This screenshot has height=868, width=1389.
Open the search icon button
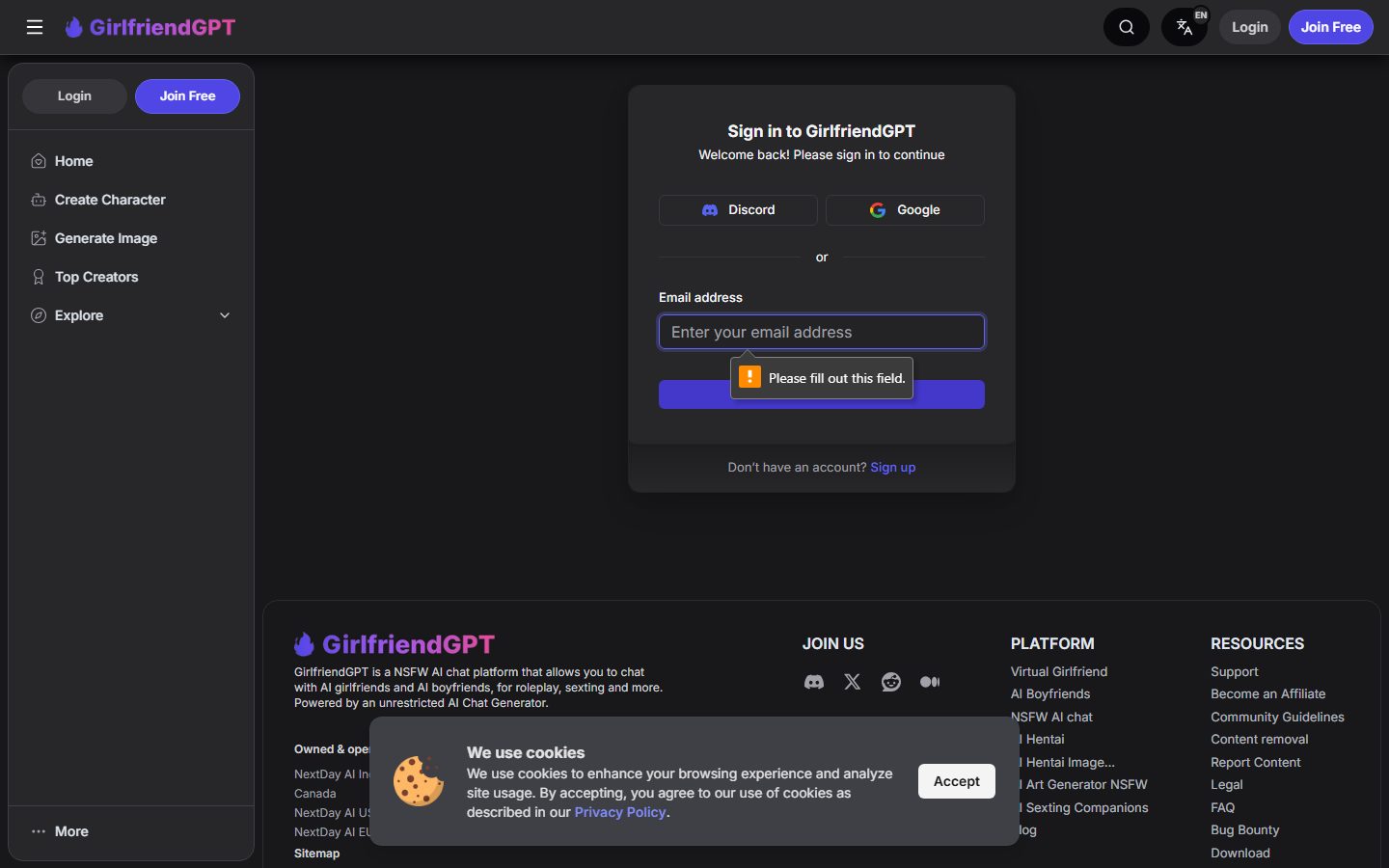click(x=1127, y=27)
